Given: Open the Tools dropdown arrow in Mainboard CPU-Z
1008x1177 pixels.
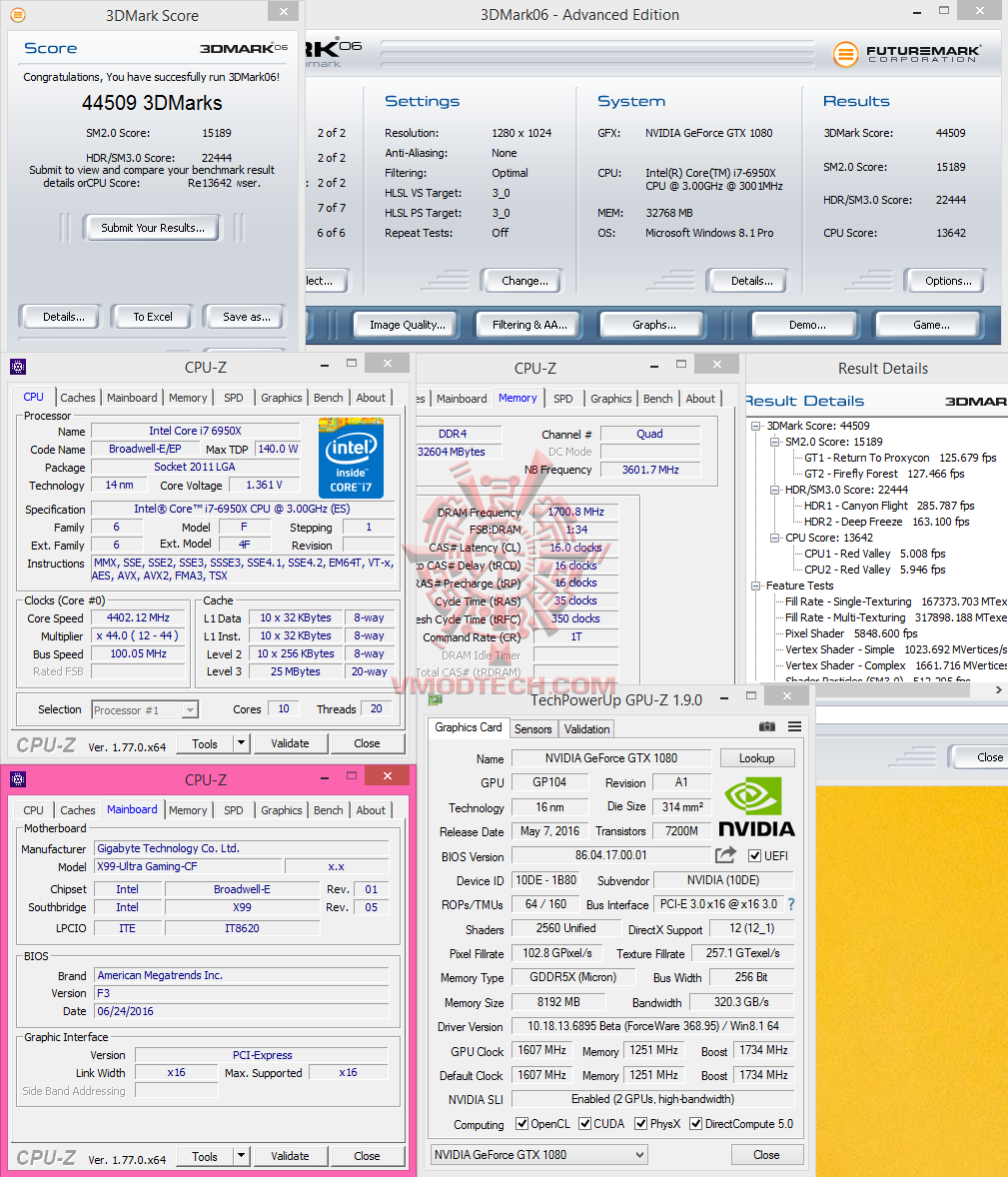Looking at the screenshot, I should point(241,1156).
